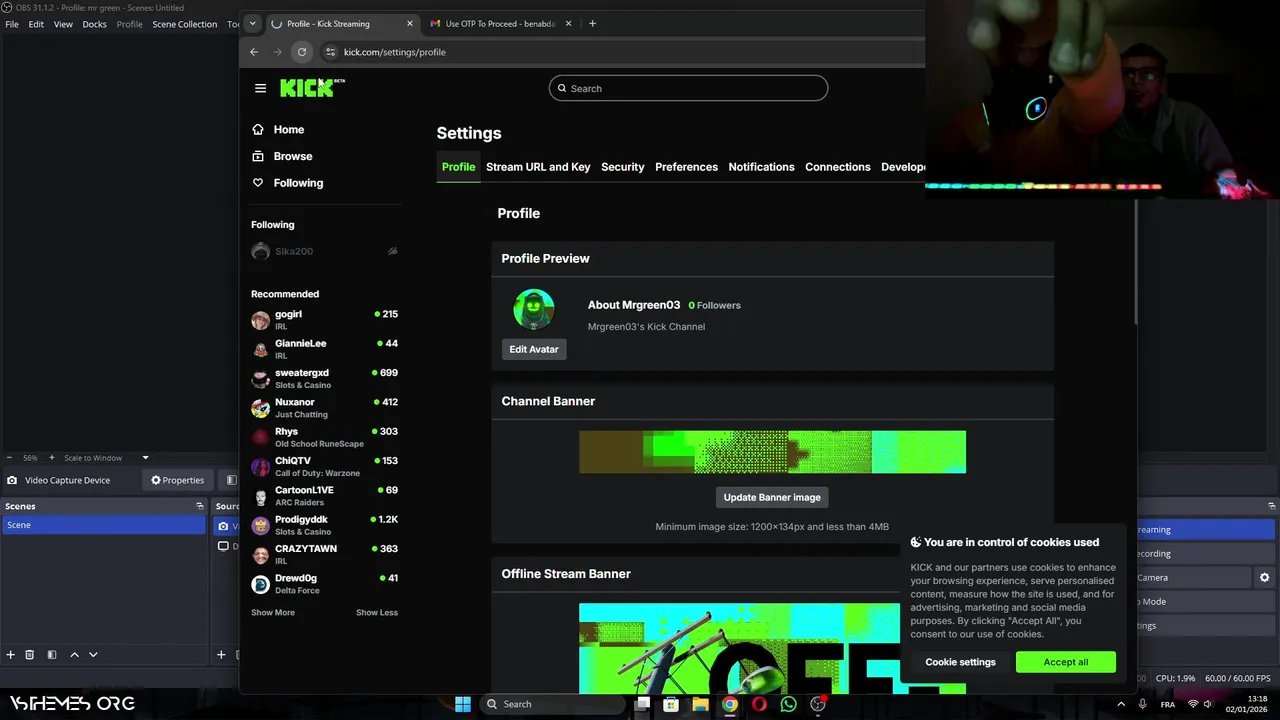Open recommended channel gogirl
This screenshot has height=720, width=1280.
coord(325,320)
